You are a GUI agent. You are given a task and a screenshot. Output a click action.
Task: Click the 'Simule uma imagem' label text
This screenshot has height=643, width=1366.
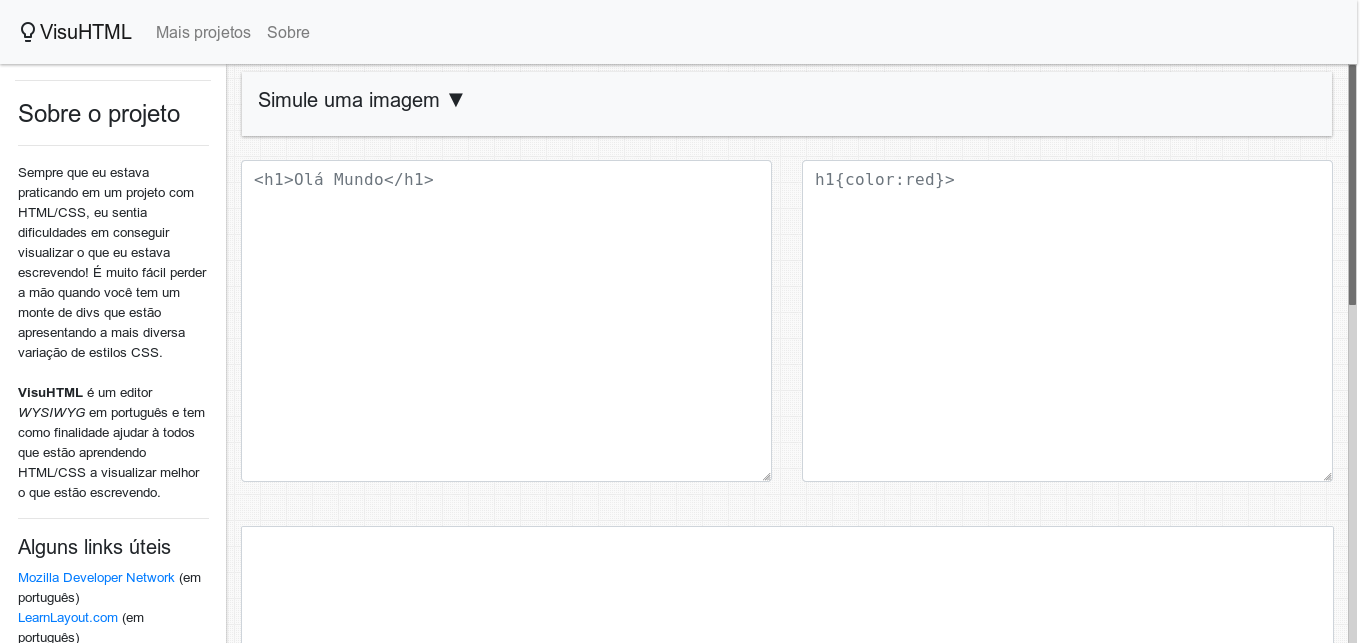(348, 100)
